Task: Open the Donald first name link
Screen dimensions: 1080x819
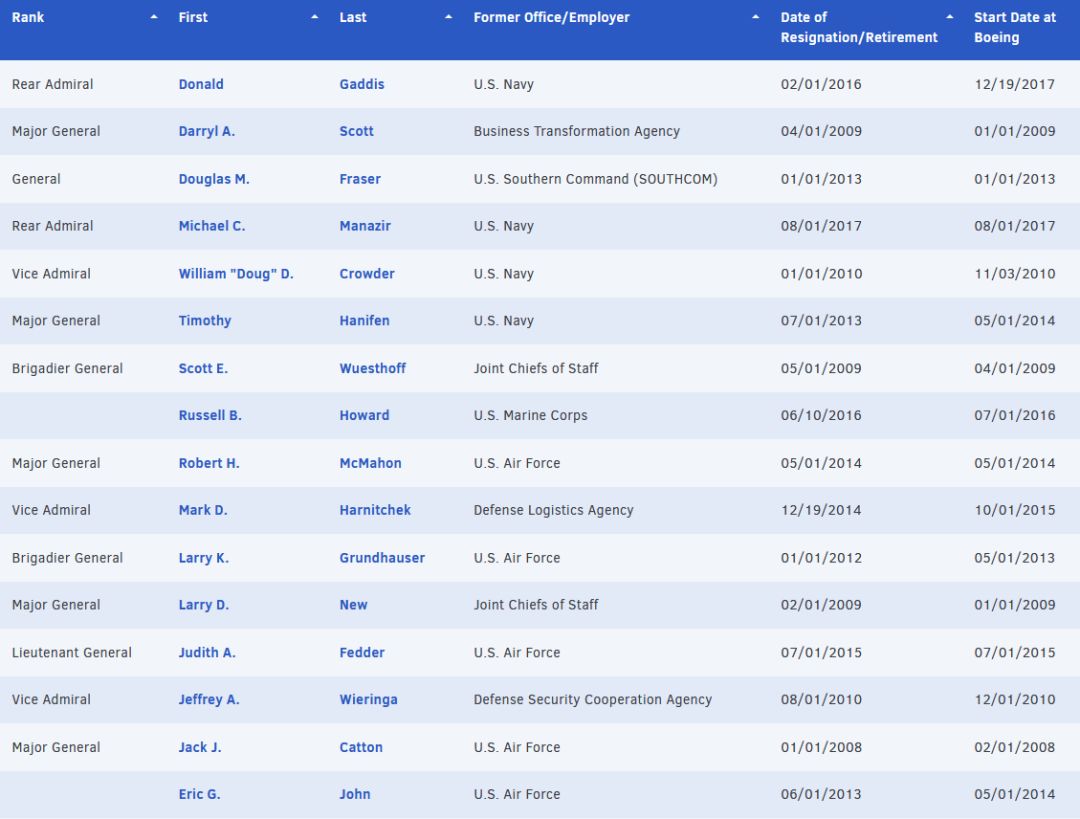Action: click(x=201, y=85)
